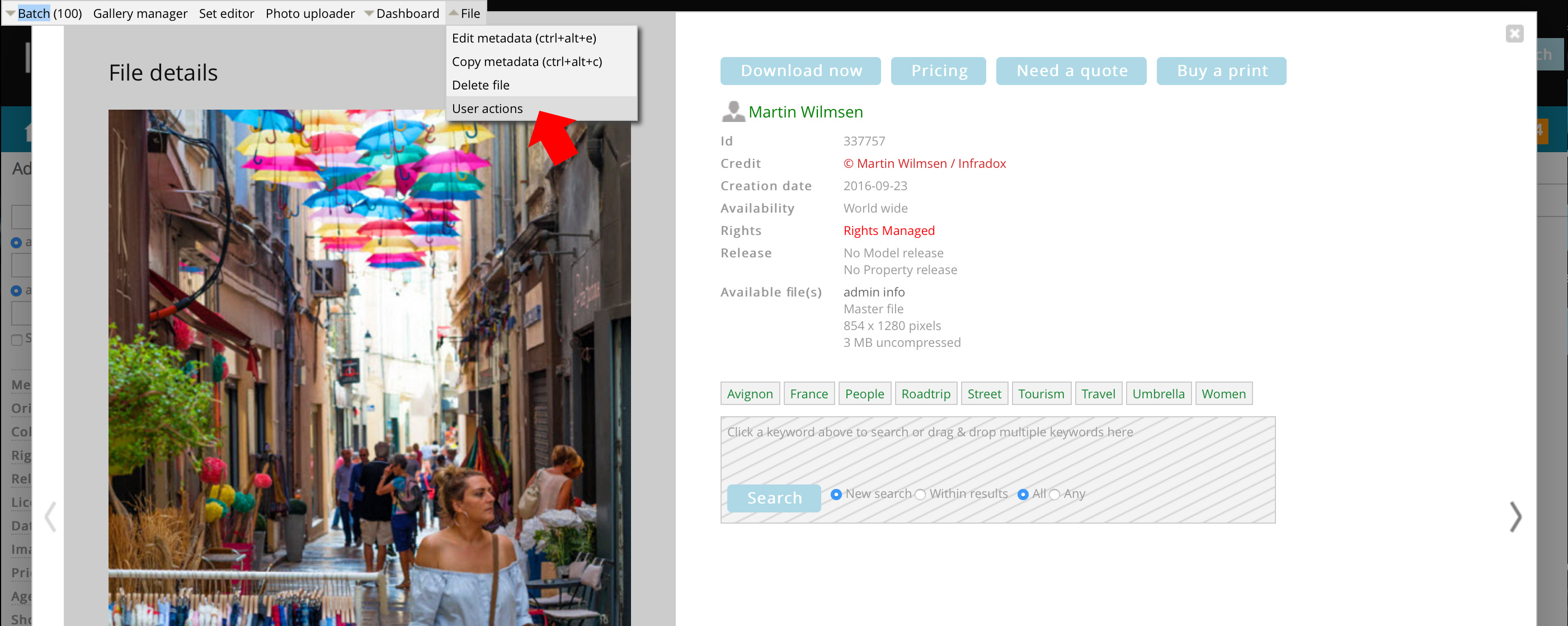Click No Property release text
The height and width of the screenshot is (626, 1568).
pos(900,269)
